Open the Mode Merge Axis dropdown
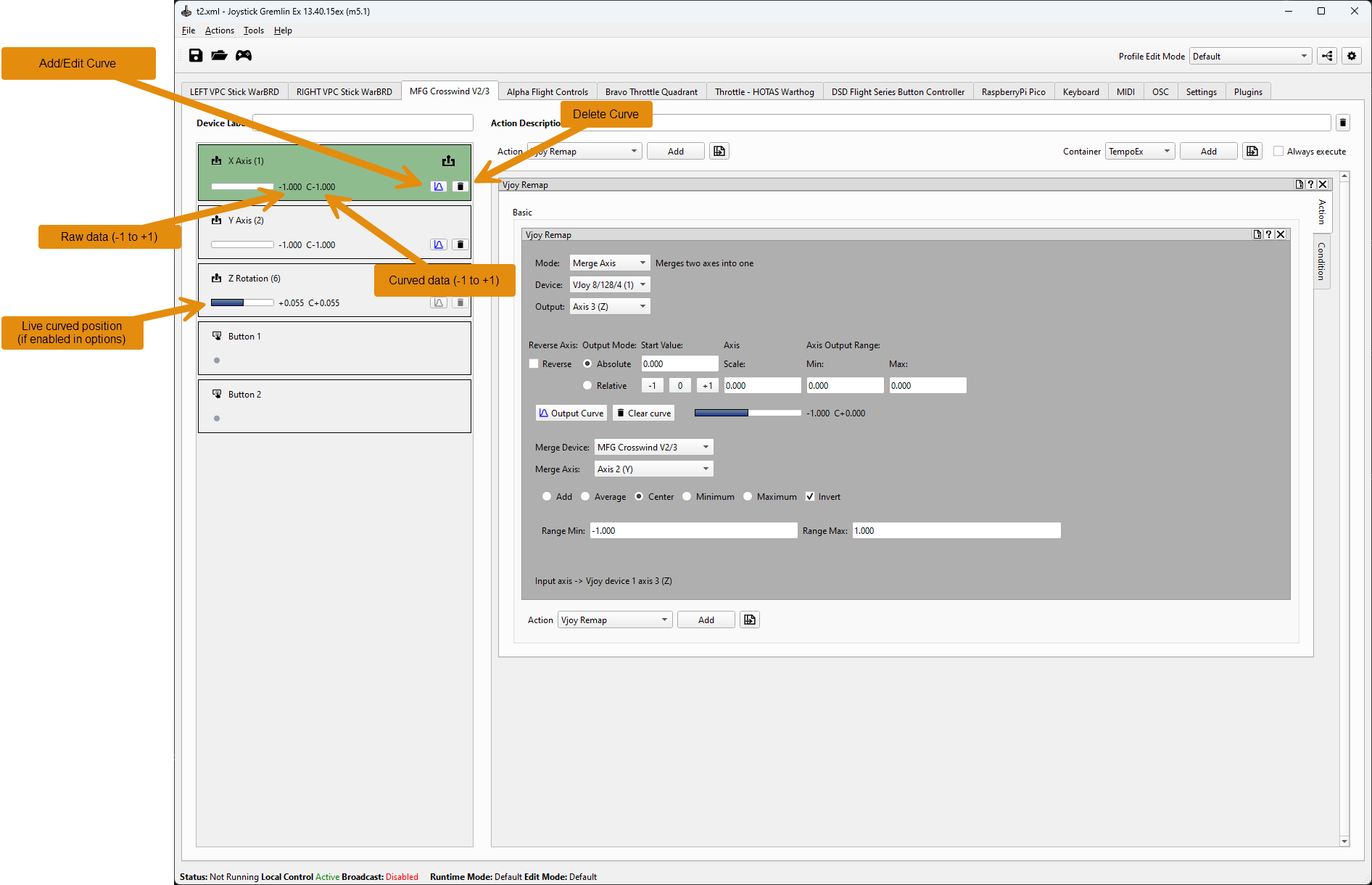Image resolution: width=1372 pixels, height=885 pixels. pyautogui.click(x=610, y=263)
